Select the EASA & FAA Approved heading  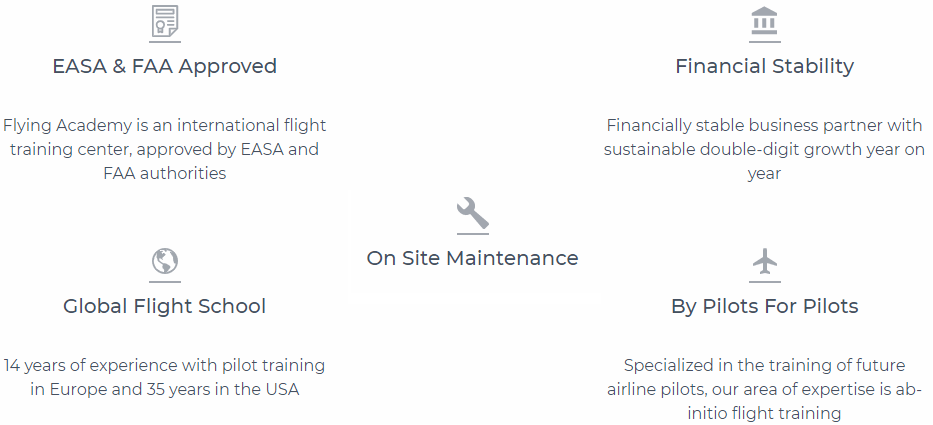[164, 66]
